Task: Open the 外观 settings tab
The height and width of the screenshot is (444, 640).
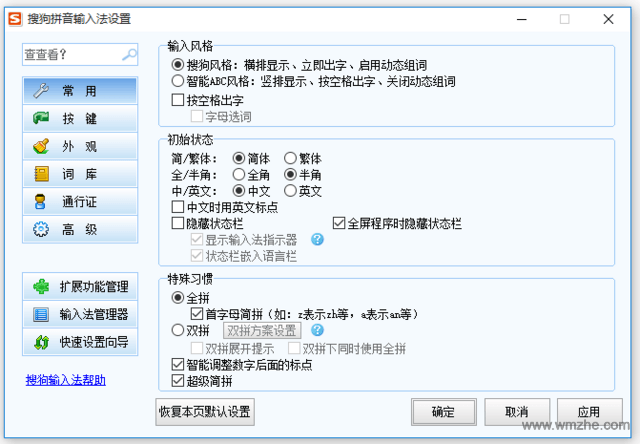Action: click(x=80, y=146)
